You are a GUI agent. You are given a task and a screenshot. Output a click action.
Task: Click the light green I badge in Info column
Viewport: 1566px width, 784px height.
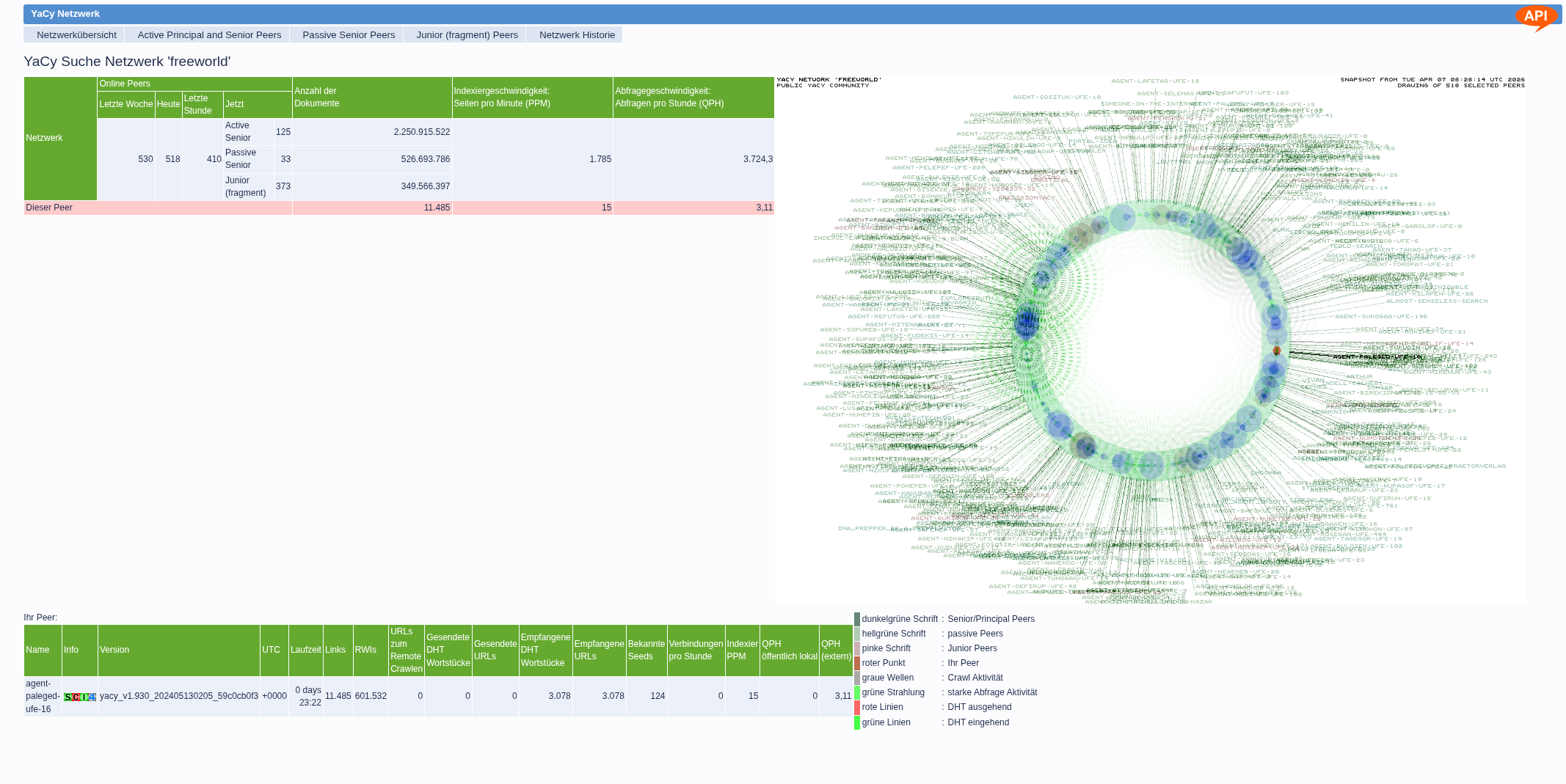coord(84,697)
